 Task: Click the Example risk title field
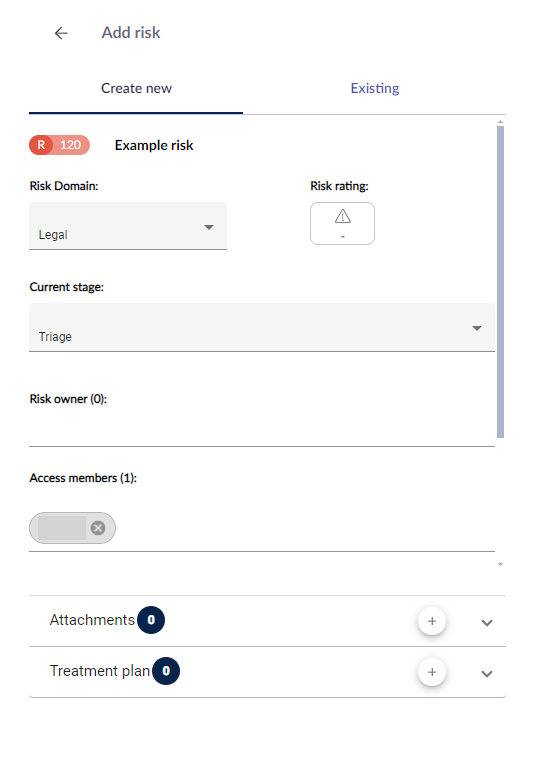tap(154, 145)
